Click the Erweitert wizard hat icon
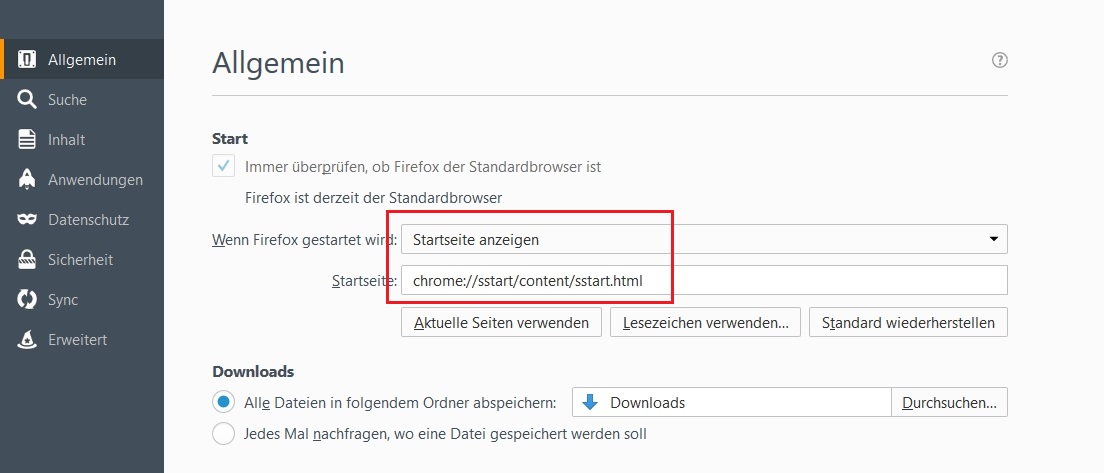1104x473 pixels. pos(28,340)
